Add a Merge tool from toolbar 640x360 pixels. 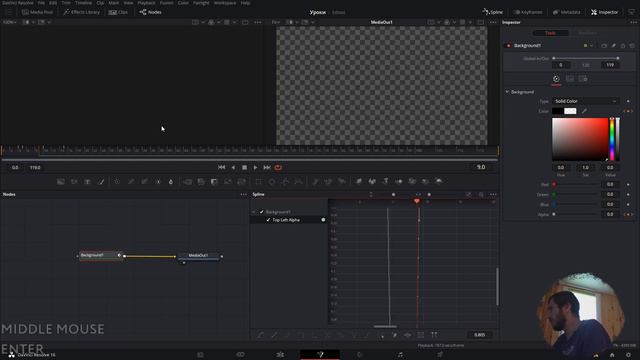click(x=188, y=182)
